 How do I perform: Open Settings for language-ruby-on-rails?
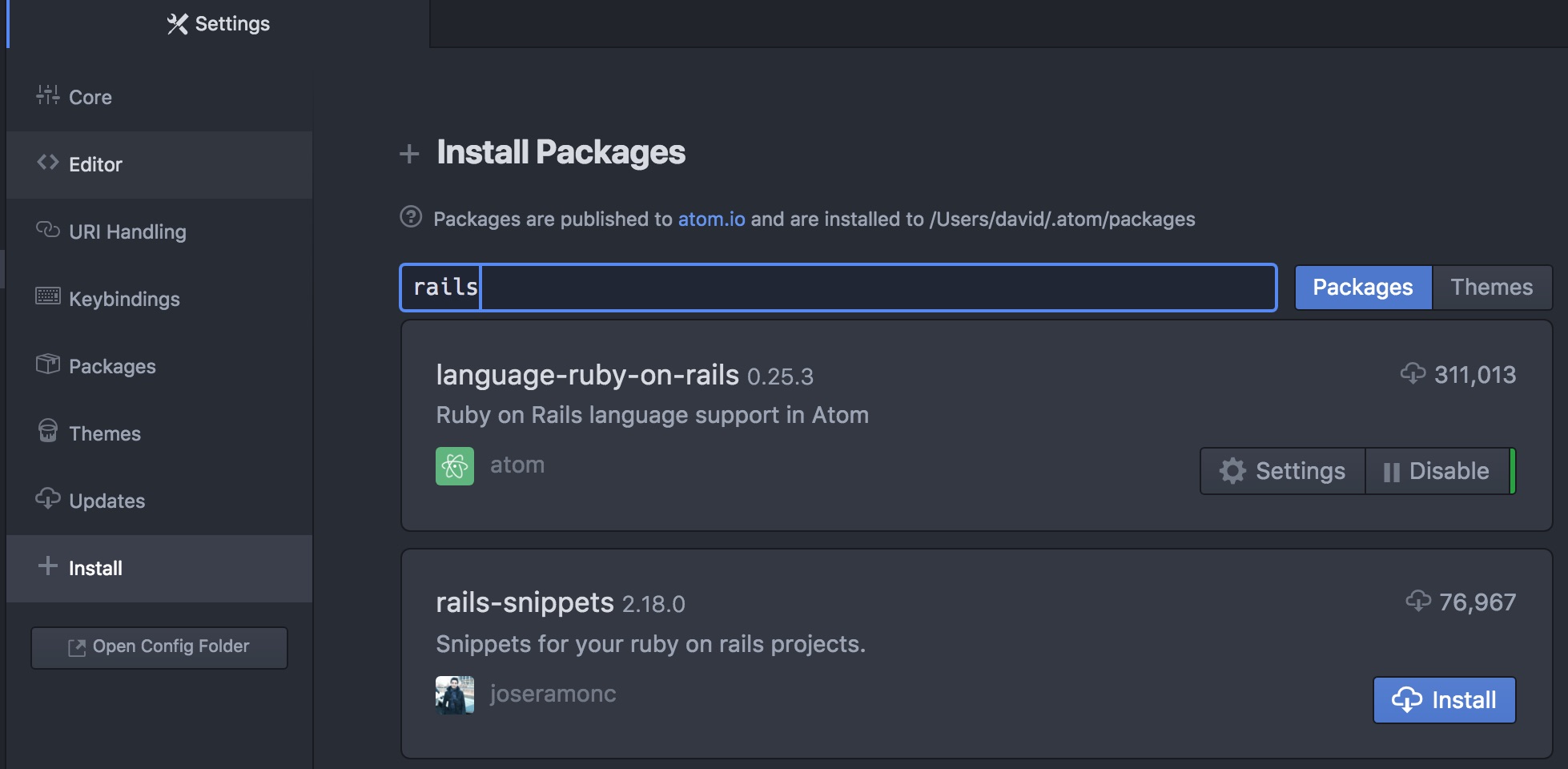pos(1283,471)
